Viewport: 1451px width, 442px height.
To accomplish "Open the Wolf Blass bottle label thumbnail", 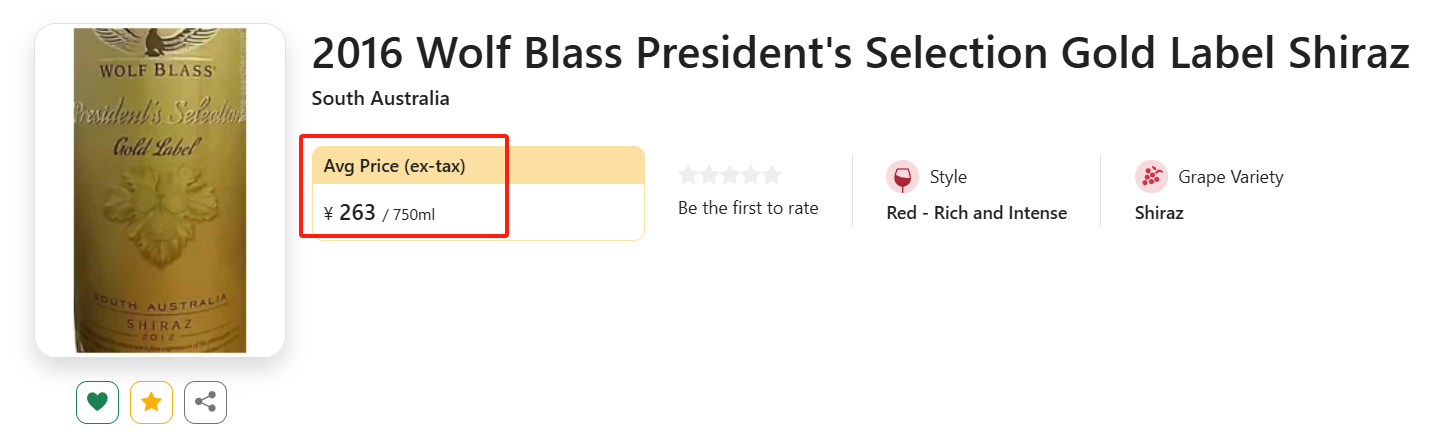I will pos(160,190).
